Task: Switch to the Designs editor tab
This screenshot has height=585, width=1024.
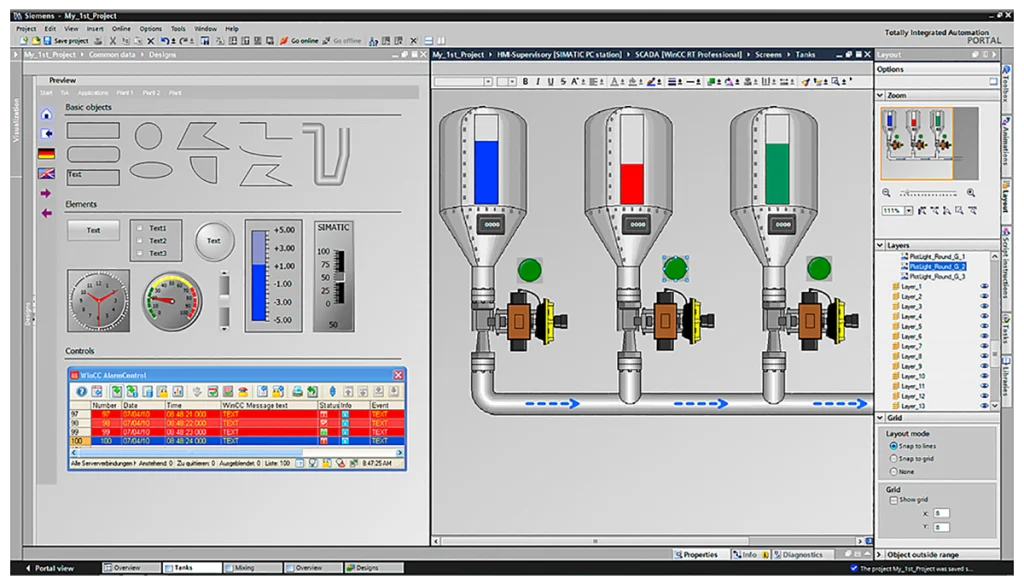Action: pos(374,567)
